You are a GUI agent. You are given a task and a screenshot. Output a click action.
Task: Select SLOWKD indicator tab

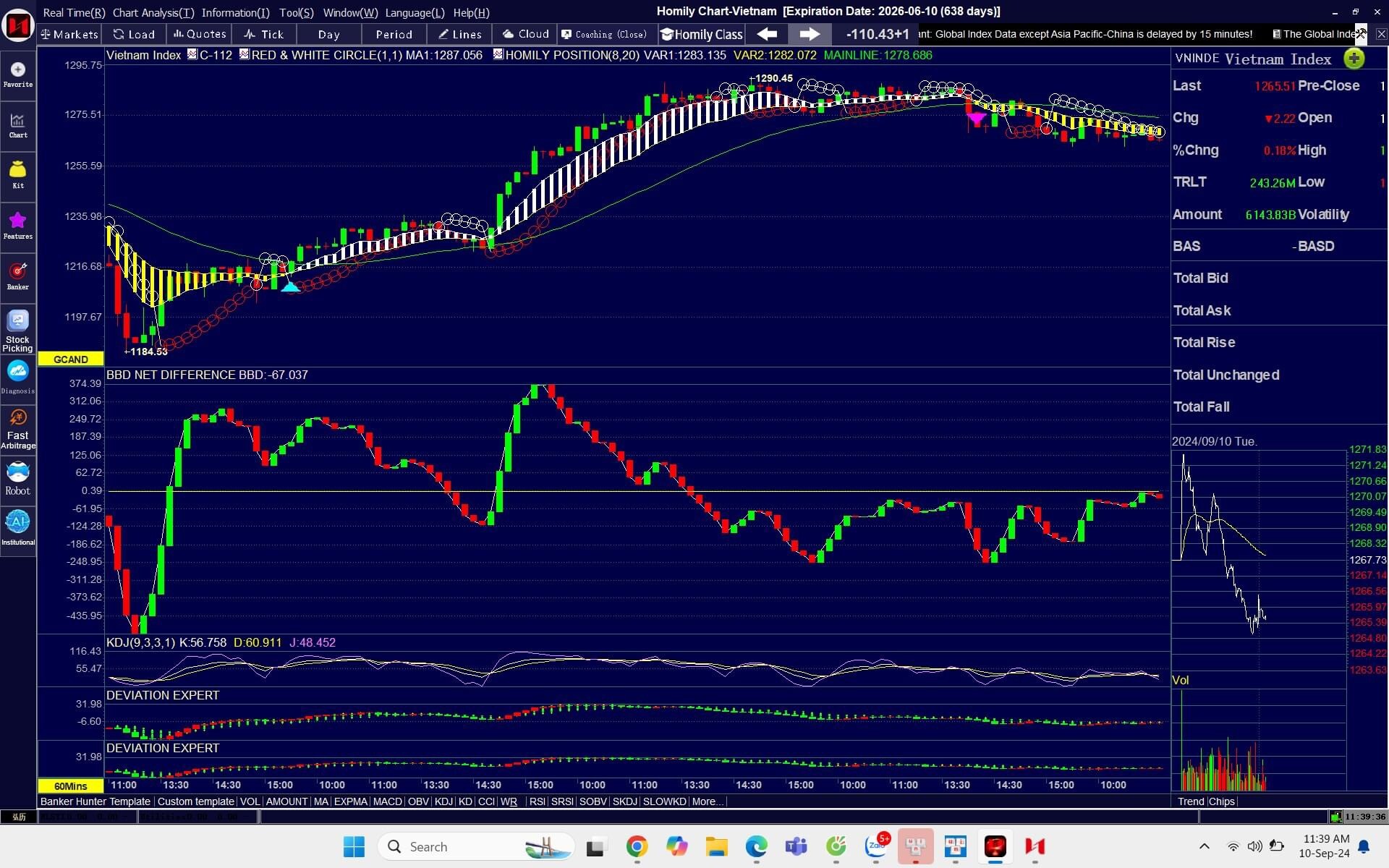(x=664, y=801)
